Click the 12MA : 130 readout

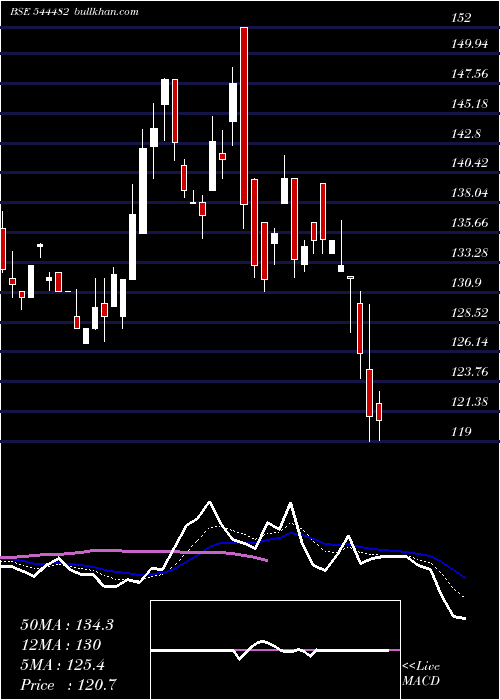tap(61, 645)
